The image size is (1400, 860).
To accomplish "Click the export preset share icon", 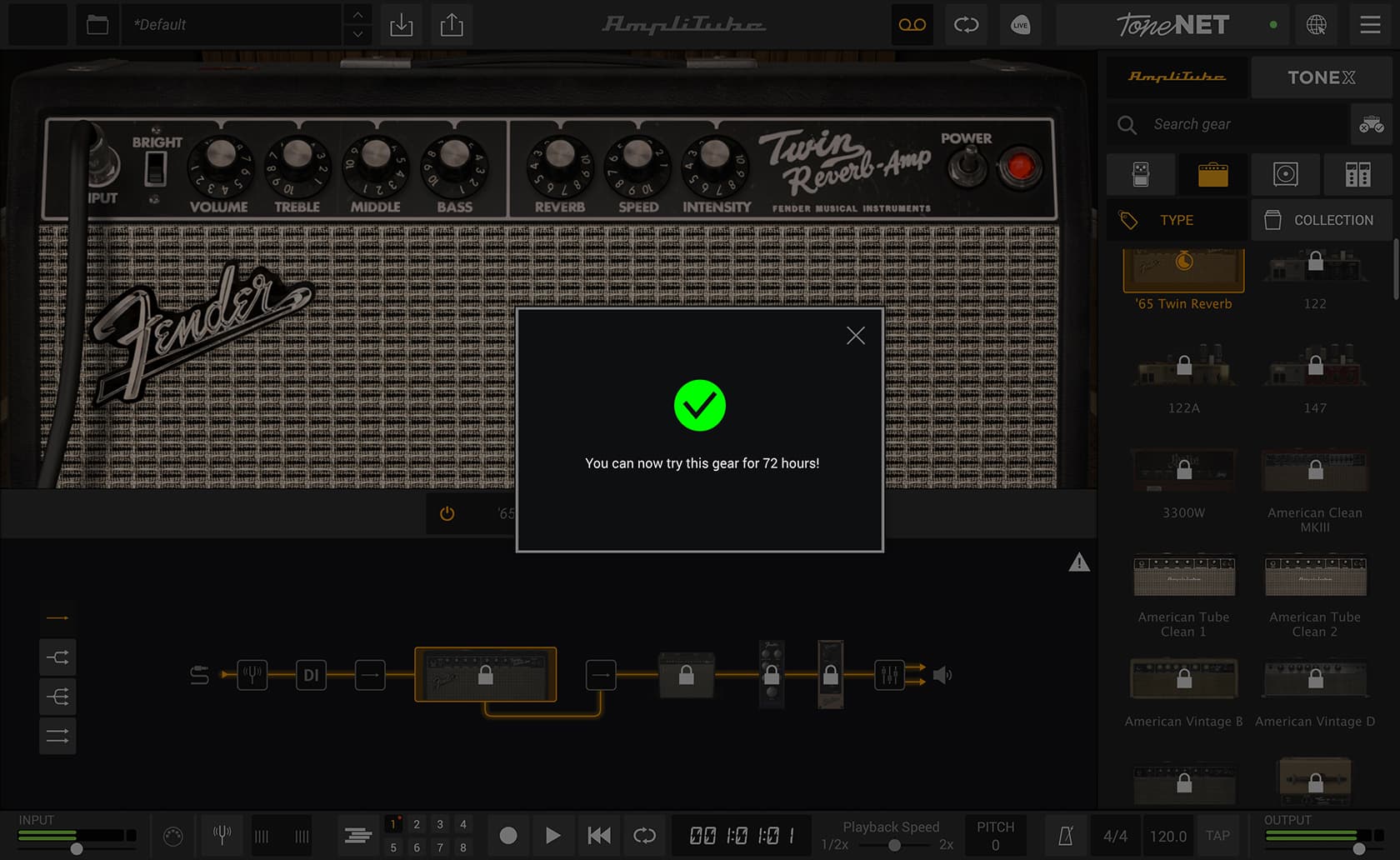I will pyautogui.click(x=452, y=25).
